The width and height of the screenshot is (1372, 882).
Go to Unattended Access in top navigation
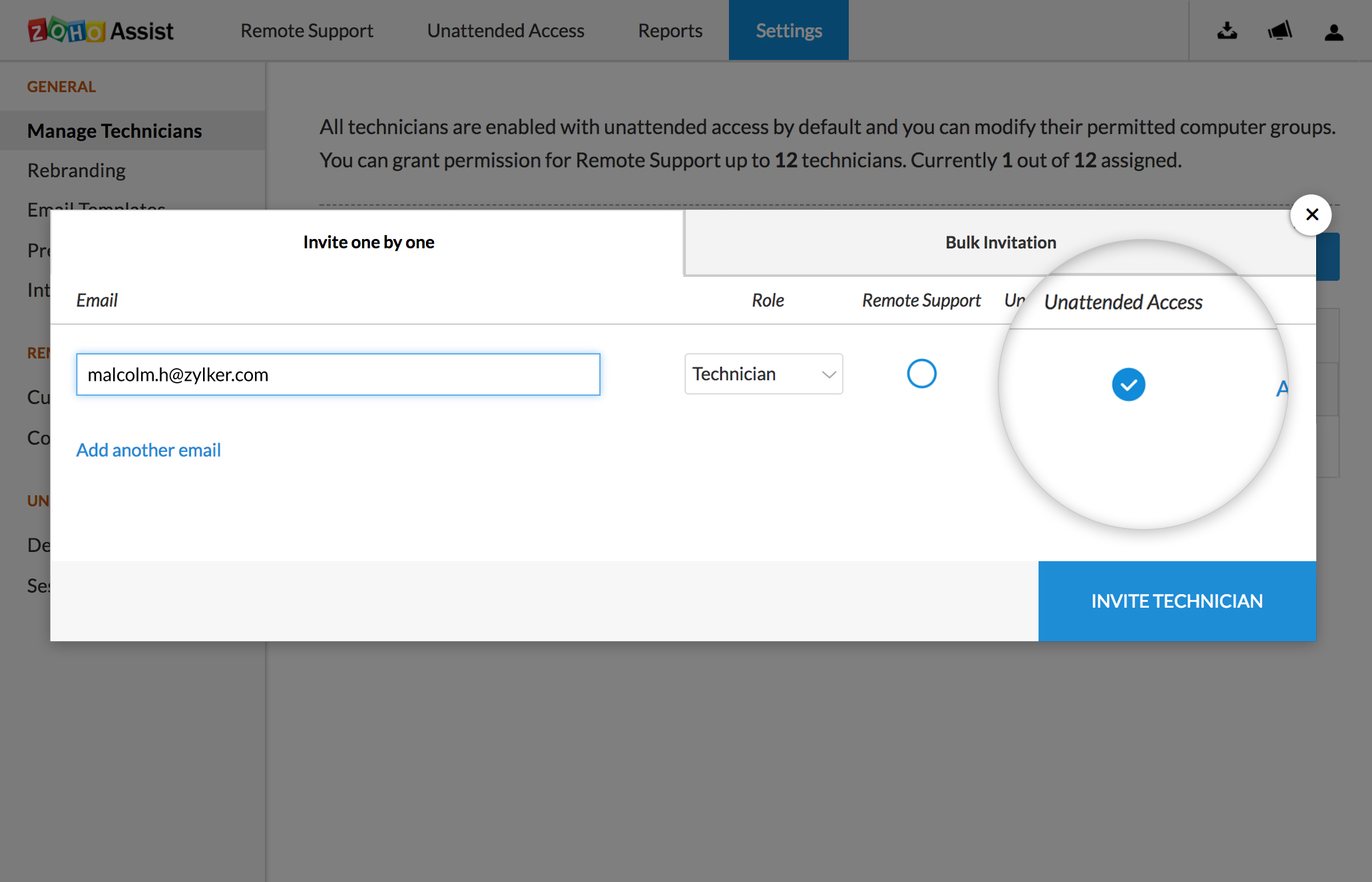pos(505,31)
